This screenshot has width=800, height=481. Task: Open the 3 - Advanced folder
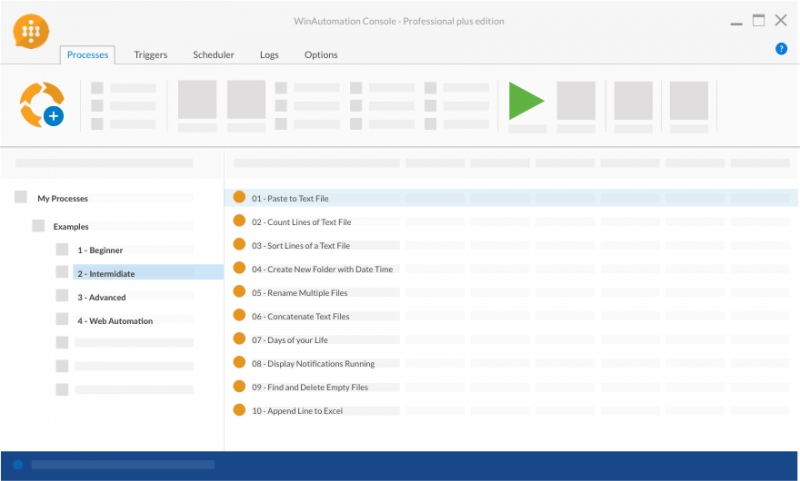[101, 297]
